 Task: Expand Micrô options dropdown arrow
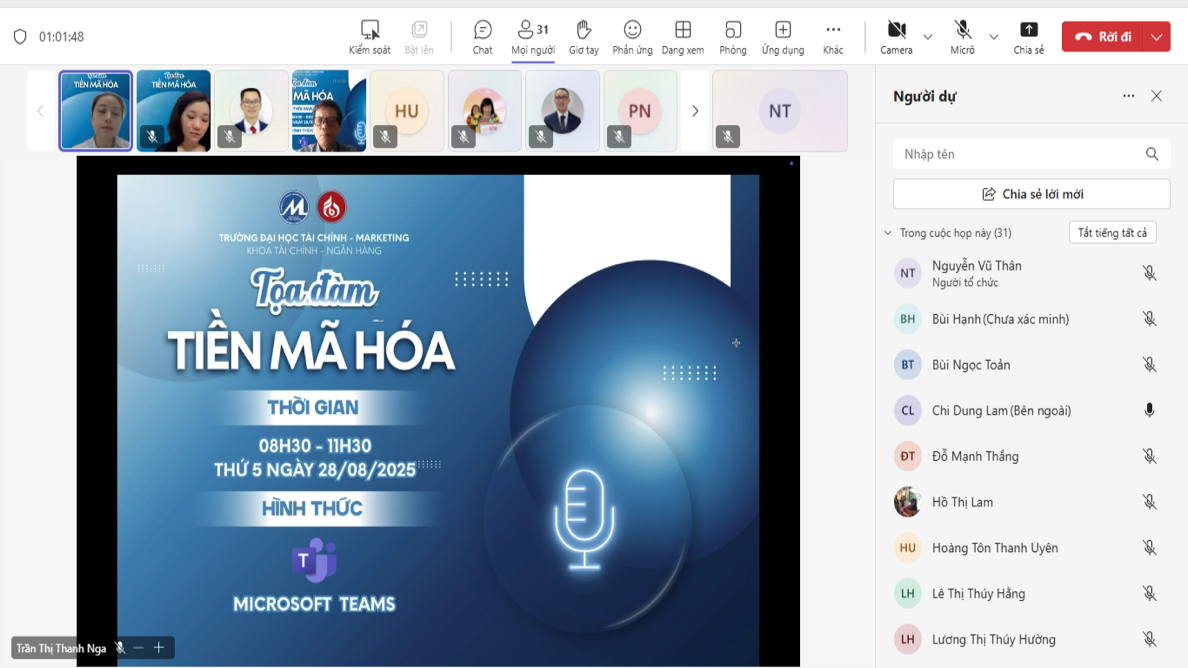click(993, 38)
